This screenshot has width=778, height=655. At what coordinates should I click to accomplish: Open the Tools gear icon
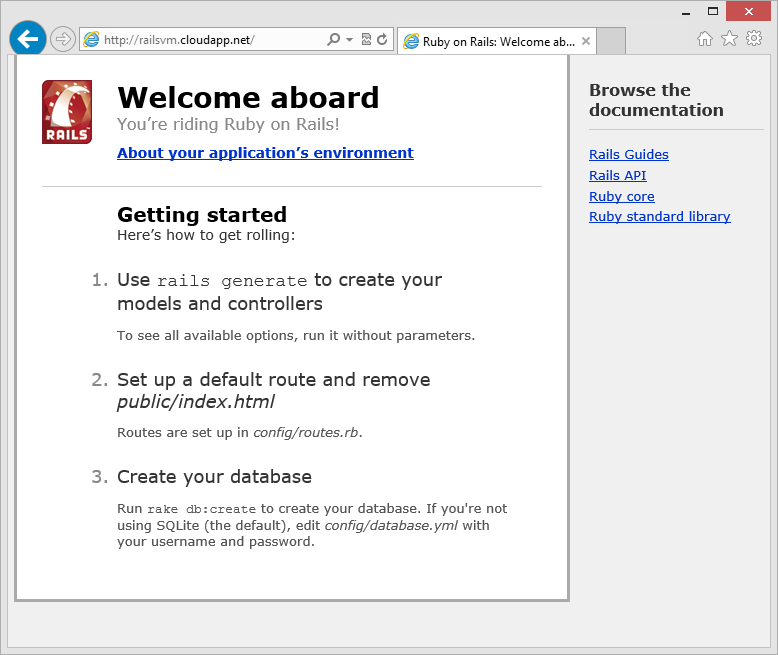pyautogui.click(x=754, y=38)
